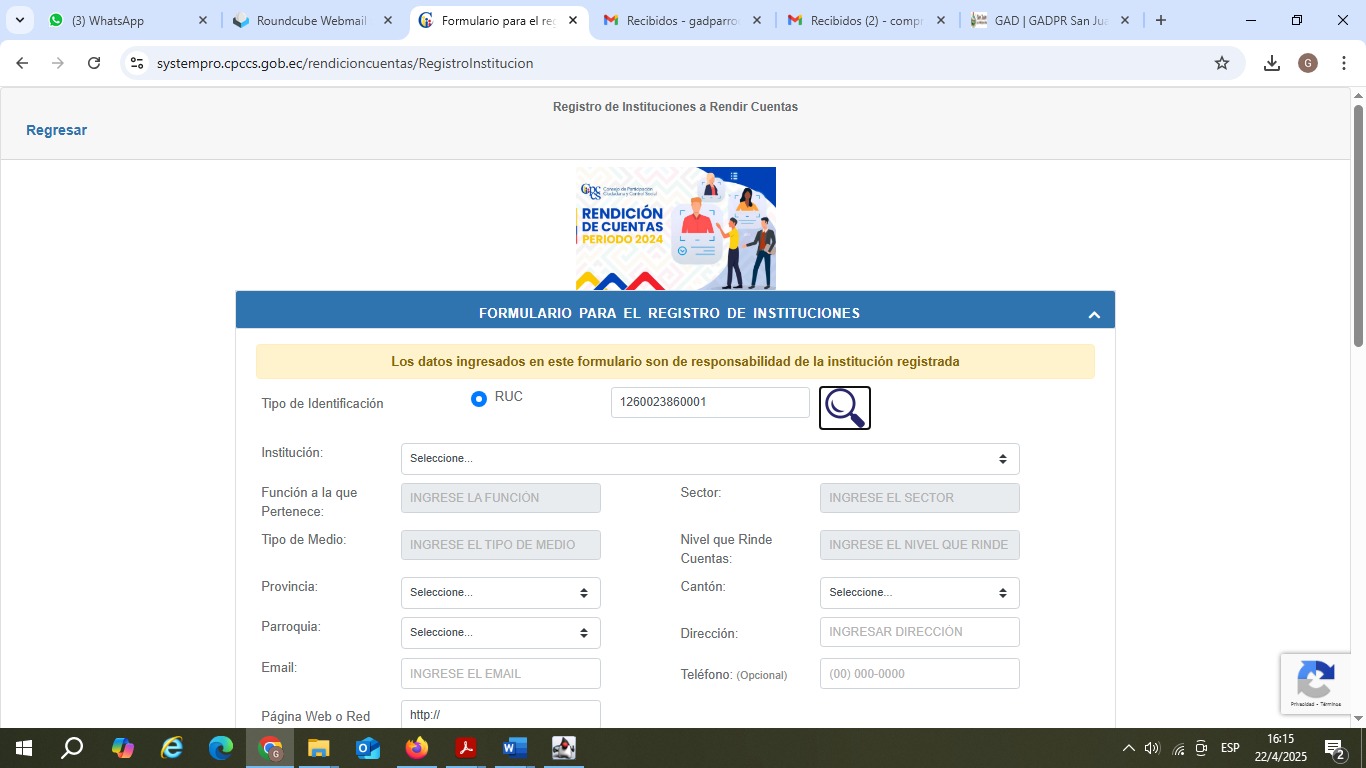Switch to the Roundcube Webmail tab
The width and height of the screenshot is (1366, 768).
pos(312,20)
